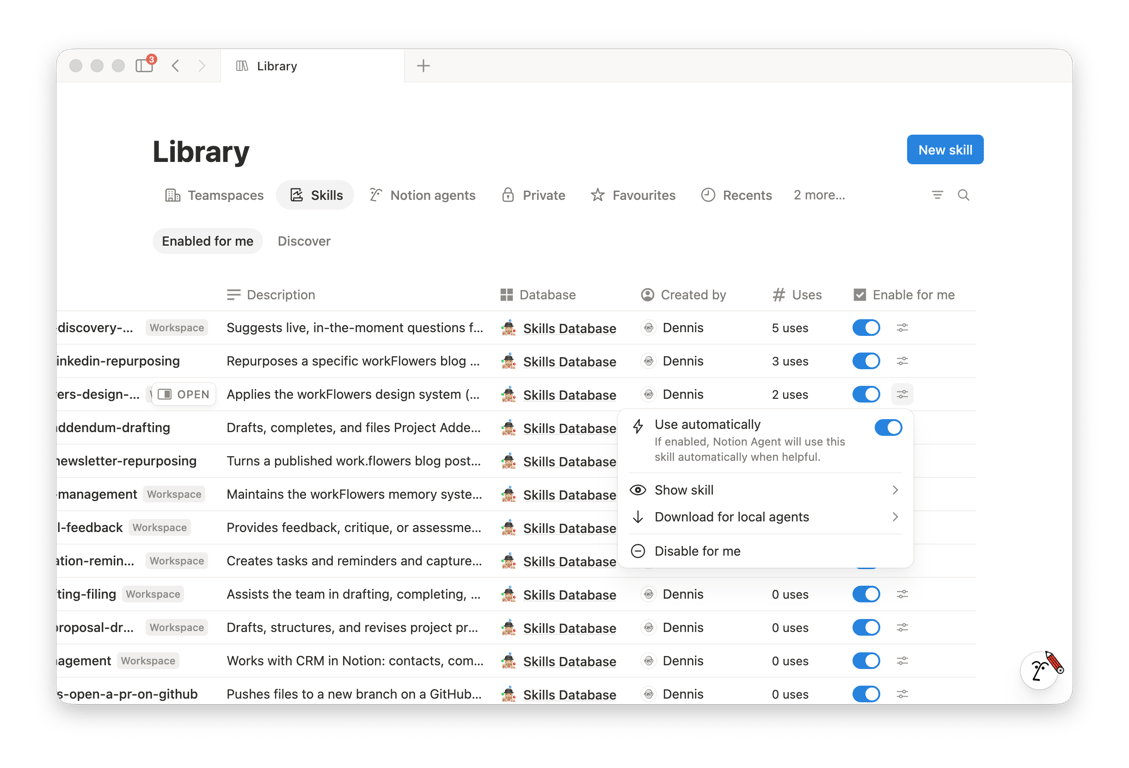The image size is (1129, 768).
Task: Toggle enable switch for ers-design skill
Action: (866, 394)
